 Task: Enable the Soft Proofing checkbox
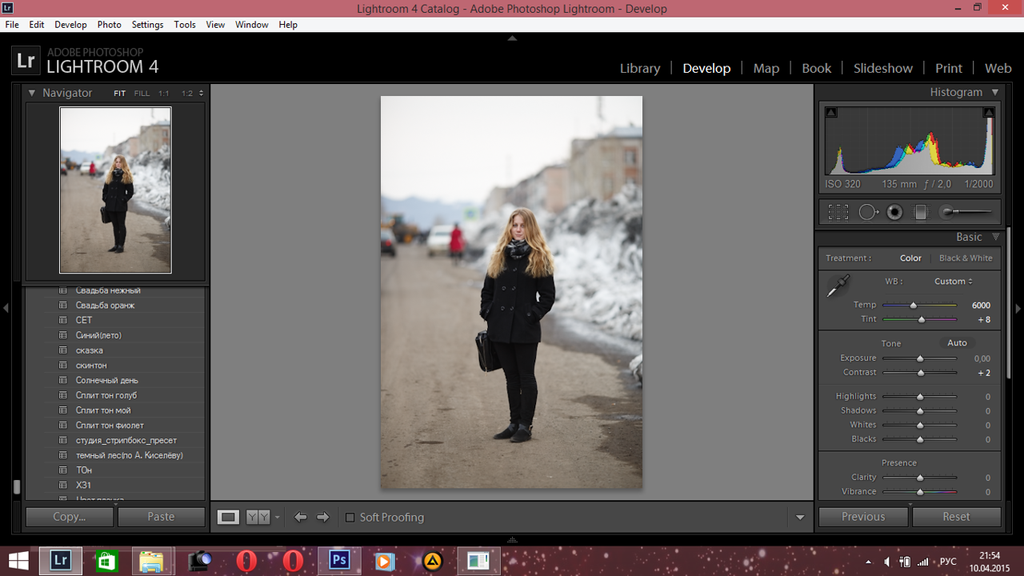pyautogui.click(x=350, y=517)
